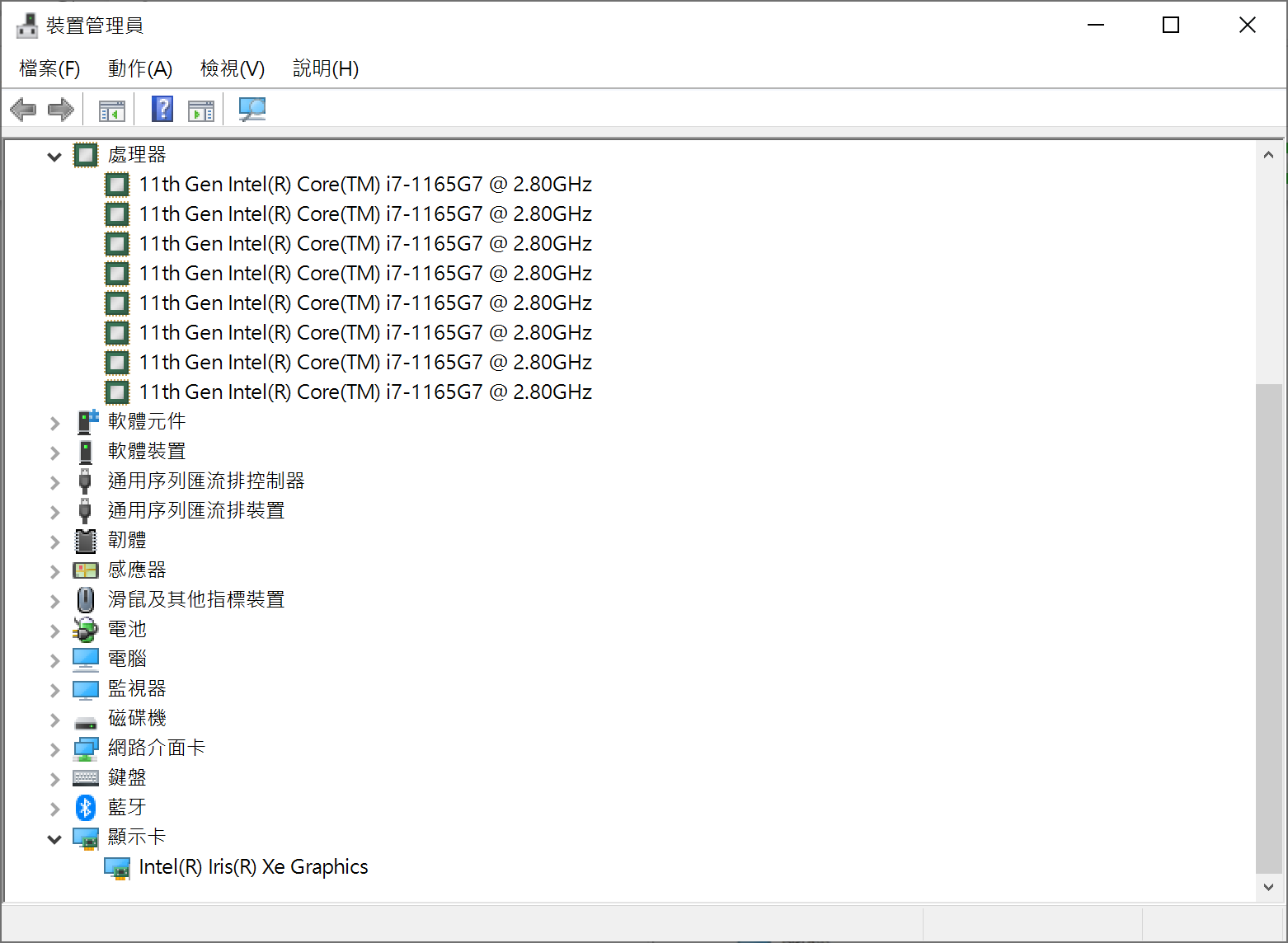This screenshot has width=1288, height=943.
Task: Collapse the 顯示卡 display adapters category
Action: coord(54,839)
